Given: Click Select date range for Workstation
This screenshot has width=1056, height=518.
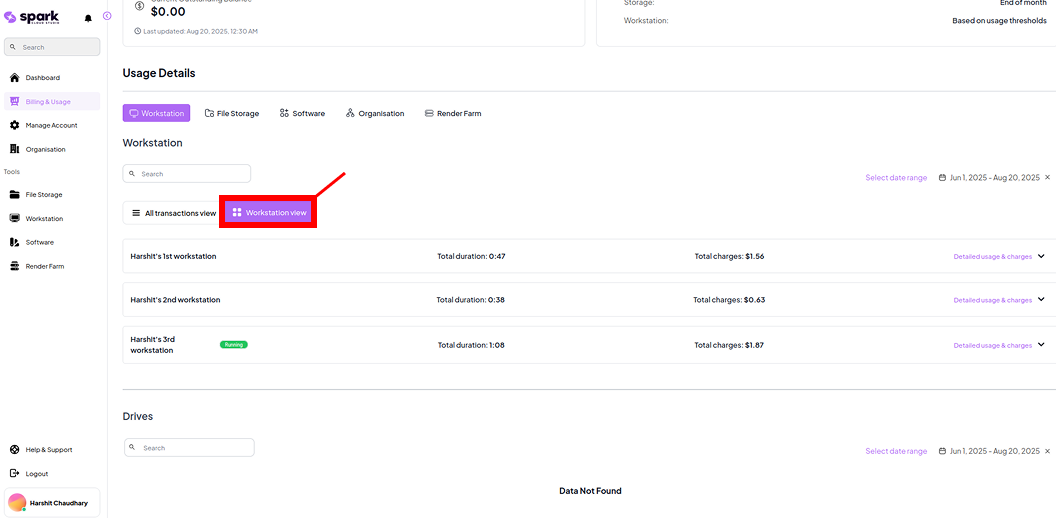Looking at the screenshot, I should pos(896,178).
